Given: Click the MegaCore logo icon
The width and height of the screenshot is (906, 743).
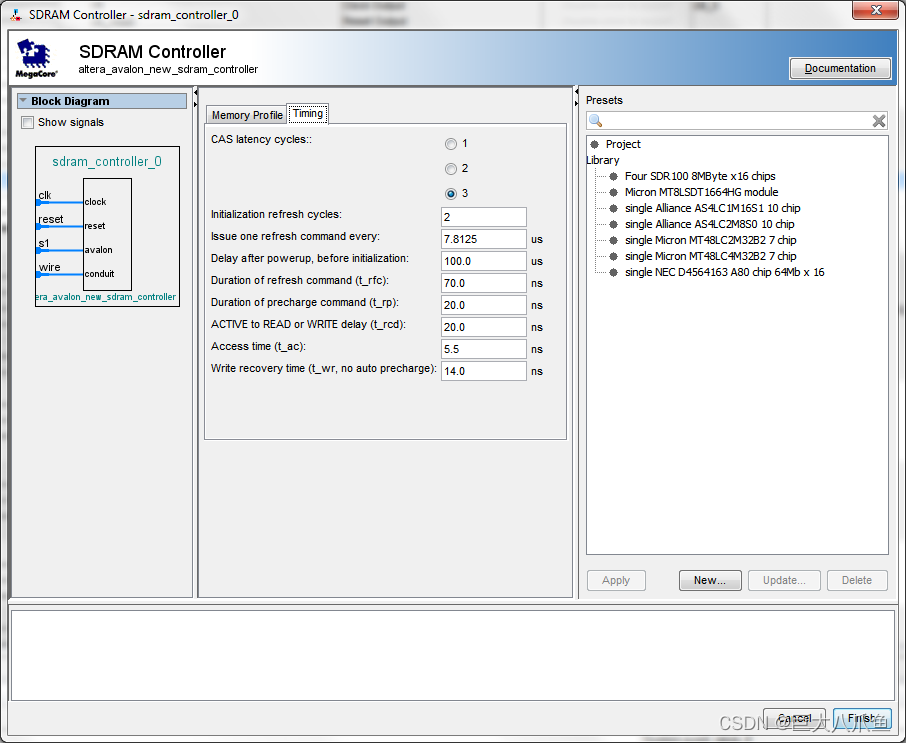Looking at the screenshot, I should [36, 58].
